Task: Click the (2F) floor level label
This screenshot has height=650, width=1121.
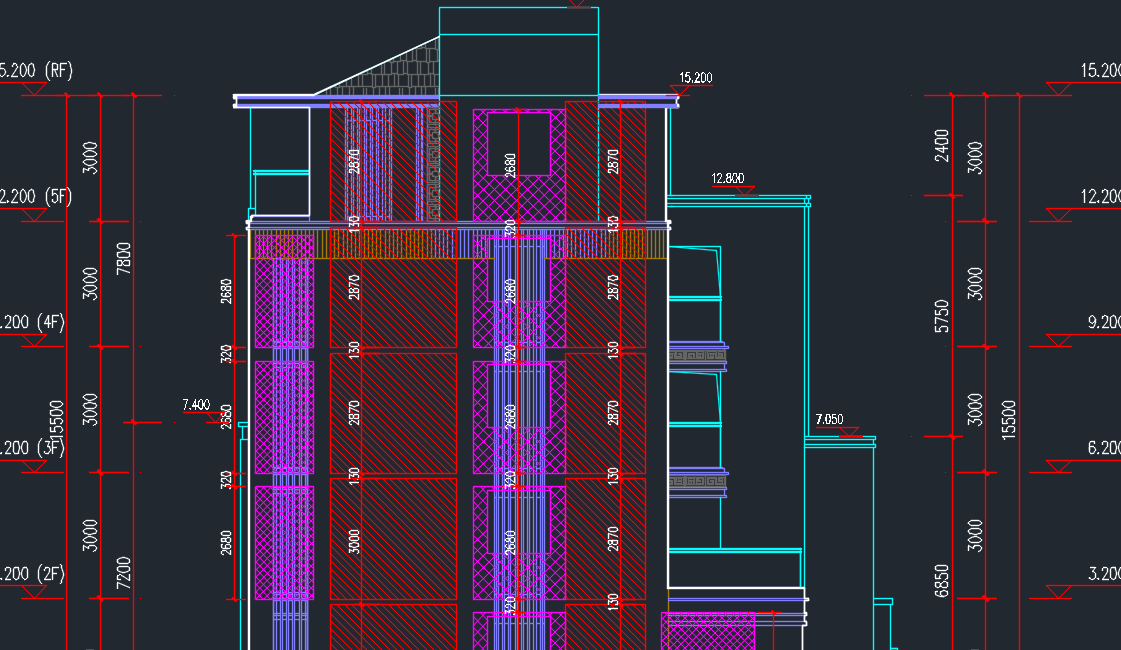Action: coord(51,574)
